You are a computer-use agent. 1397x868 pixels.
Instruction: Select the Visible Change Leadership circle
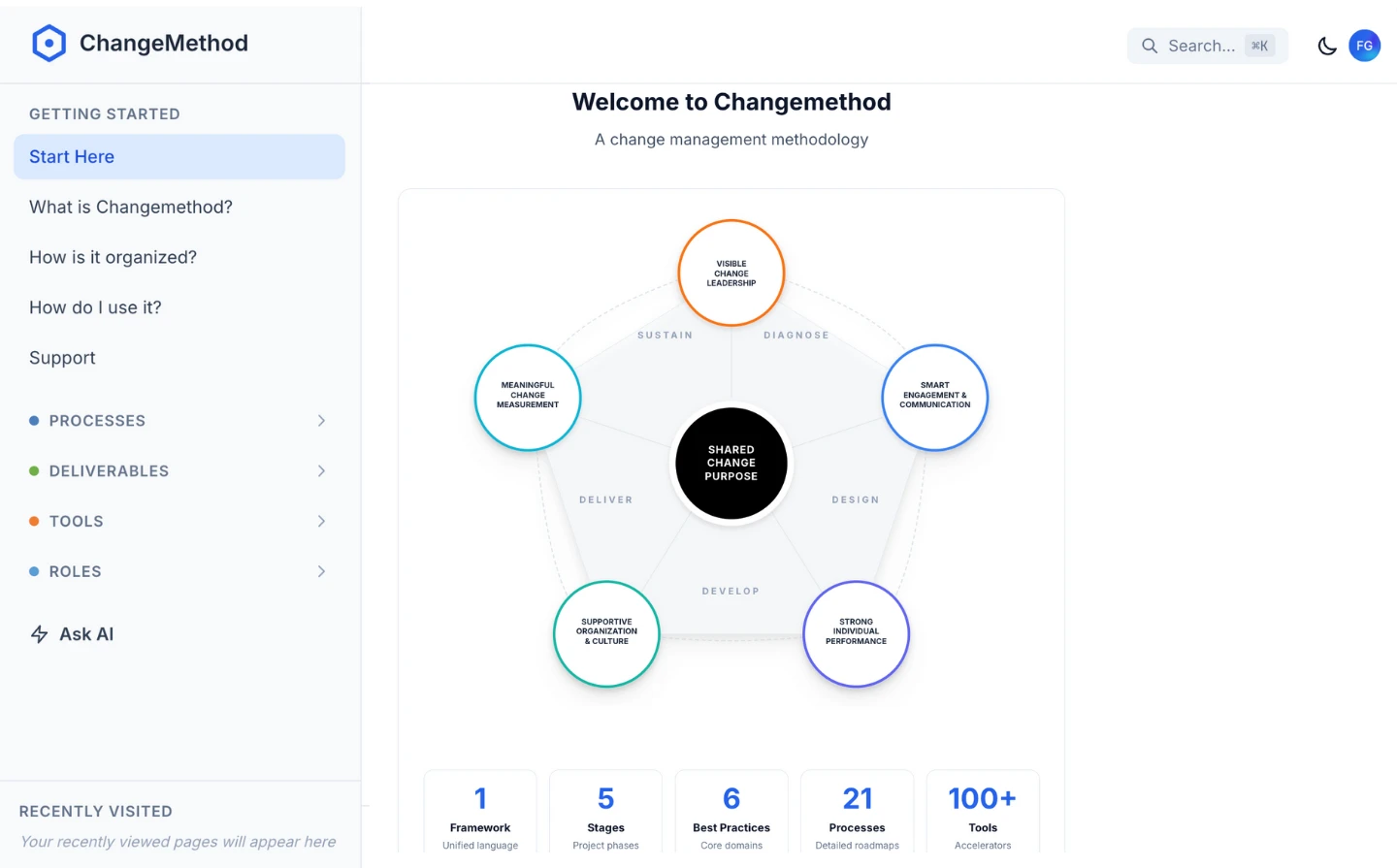coord(731,273)
